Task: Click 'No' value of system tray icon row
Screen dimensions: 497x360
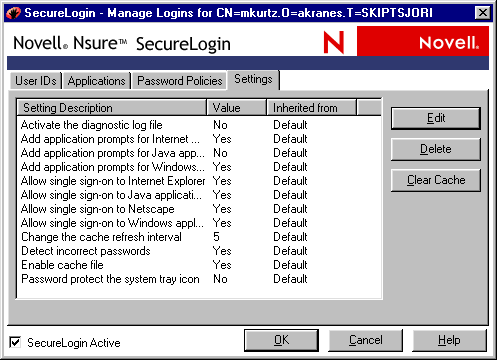Action: click(x=220, y=279)
